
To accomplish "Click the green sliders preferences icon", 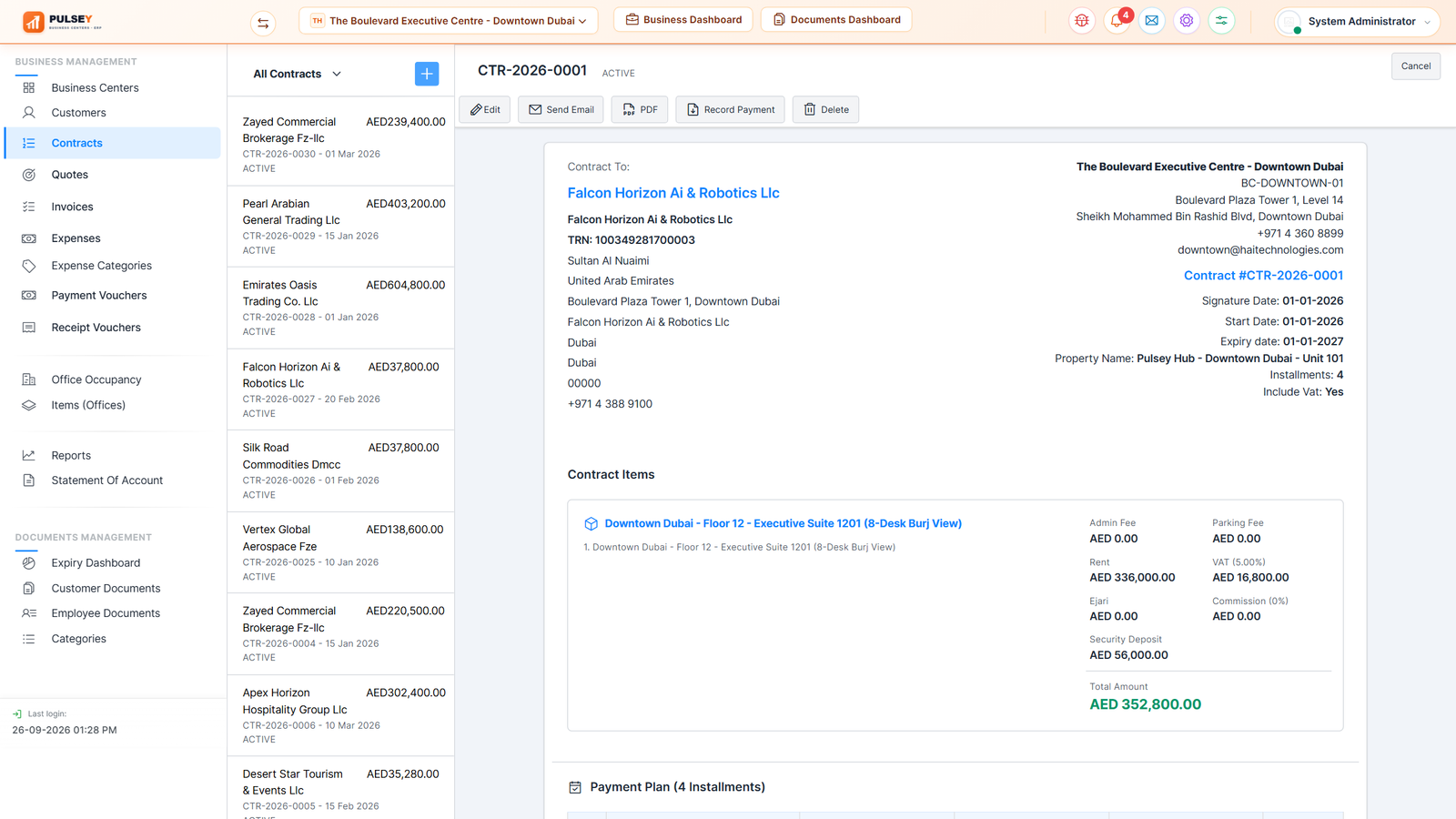I will tap(1221, 20).
